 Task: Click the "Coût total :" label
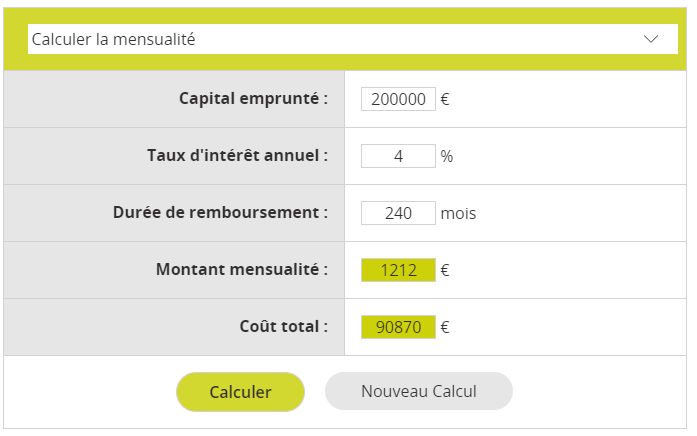[284, 326]
